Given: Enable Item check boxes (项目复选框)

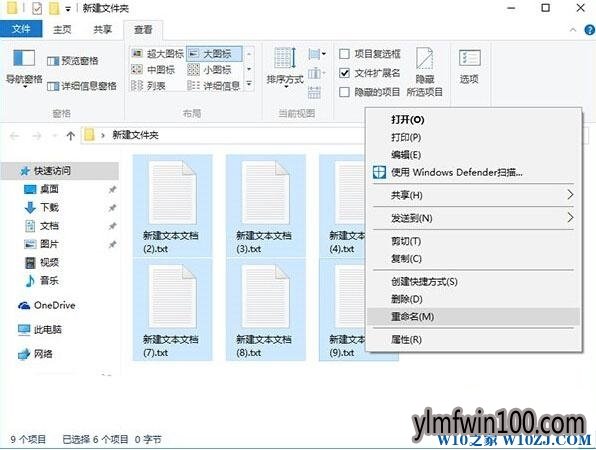Looking at the screenshot, I should coord(369,54).
